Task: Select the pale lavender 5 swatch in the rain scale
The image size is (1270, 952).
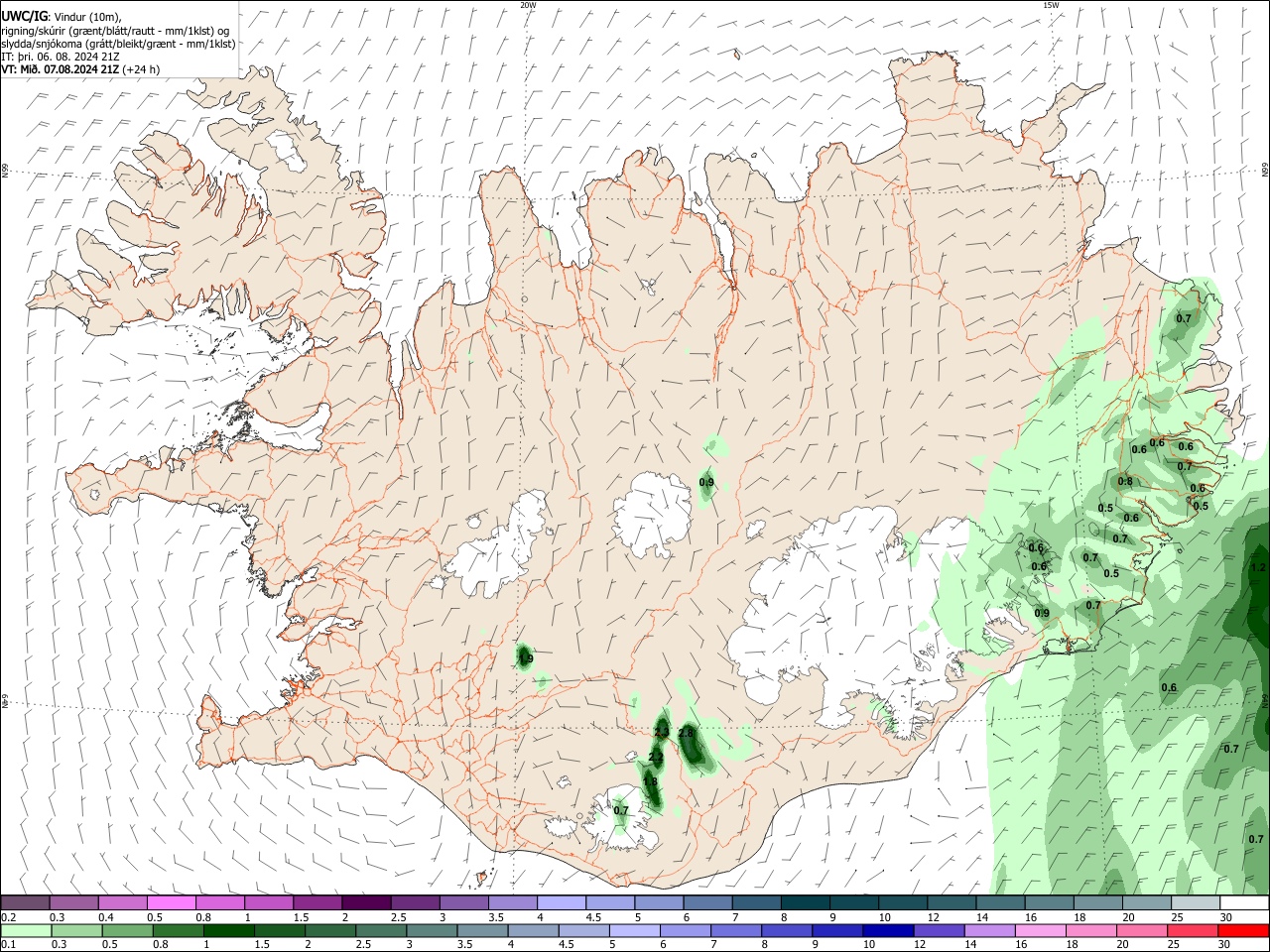Action: (x=635, y=930)
